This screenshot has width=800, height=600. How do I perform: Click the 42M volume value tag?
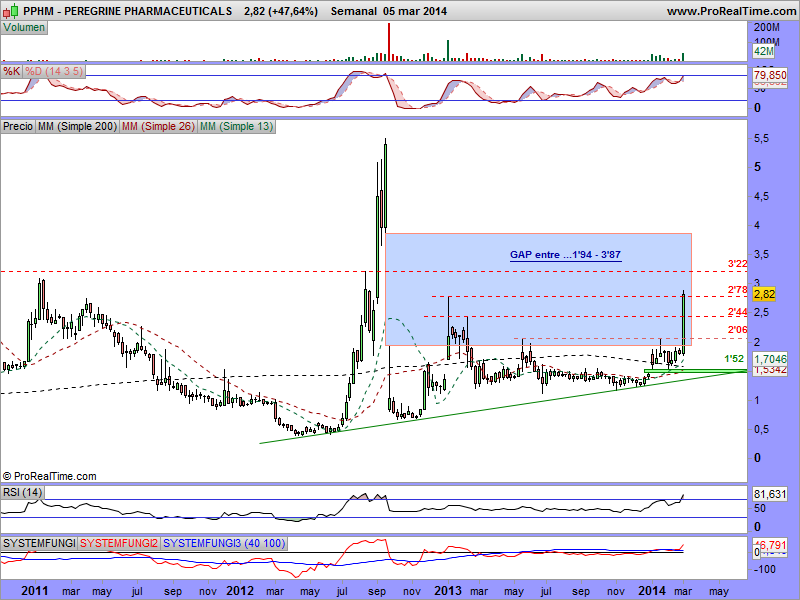click(x=764, y=51)
